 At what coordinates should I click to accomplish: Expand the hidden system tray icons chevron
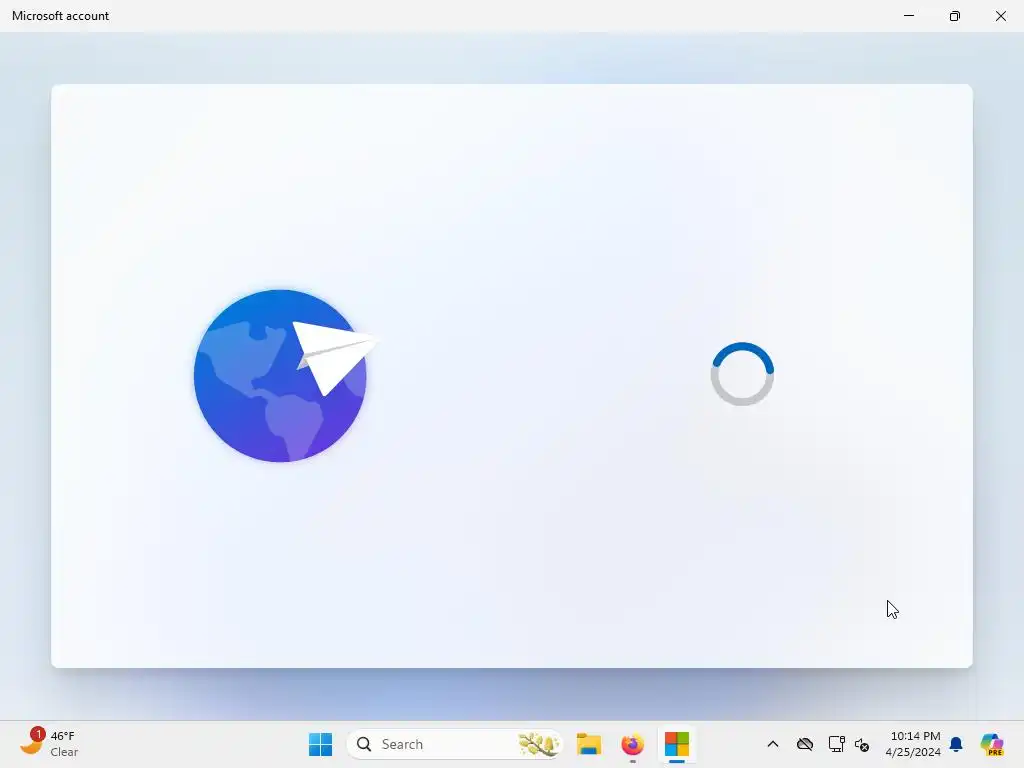[773, 744]
